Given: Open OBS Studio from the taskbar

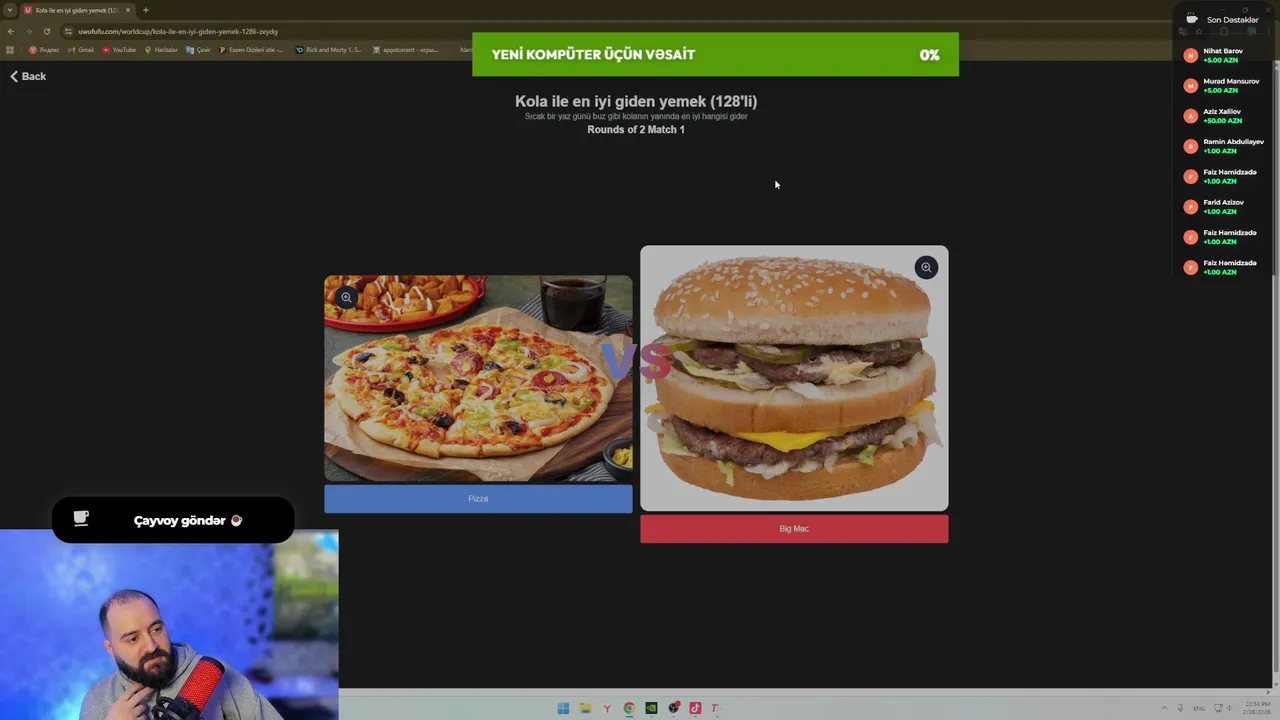Looking at the screenshot, I should [x=673, y=708].
